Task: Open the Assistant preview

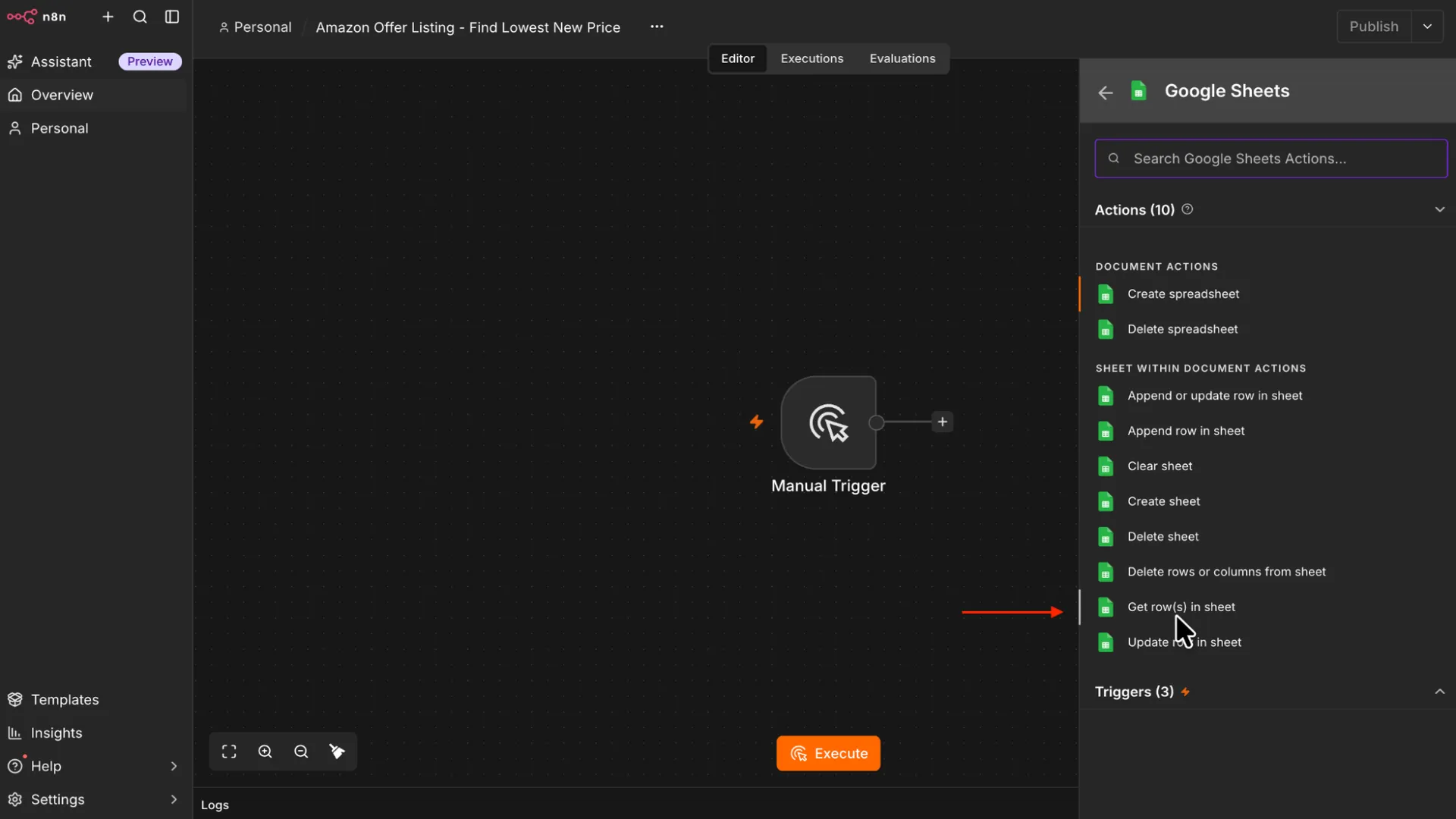Action: [94, 61]
